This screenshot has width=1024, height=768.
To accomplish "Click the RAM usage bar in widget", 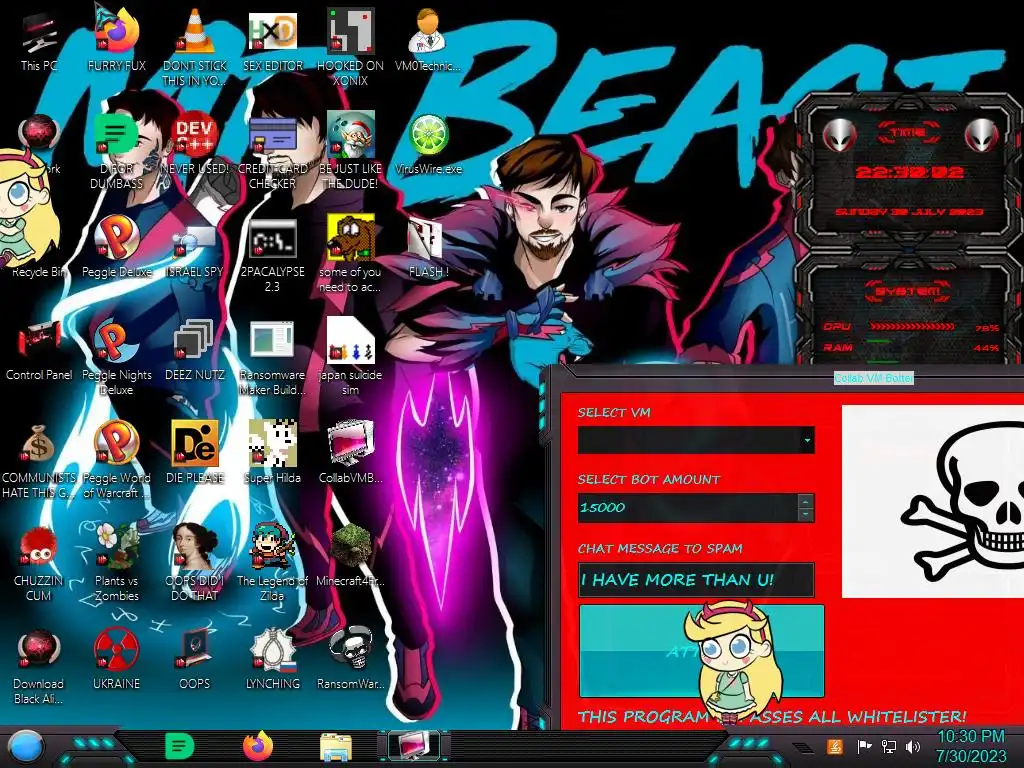I will [x=912, y=347].
